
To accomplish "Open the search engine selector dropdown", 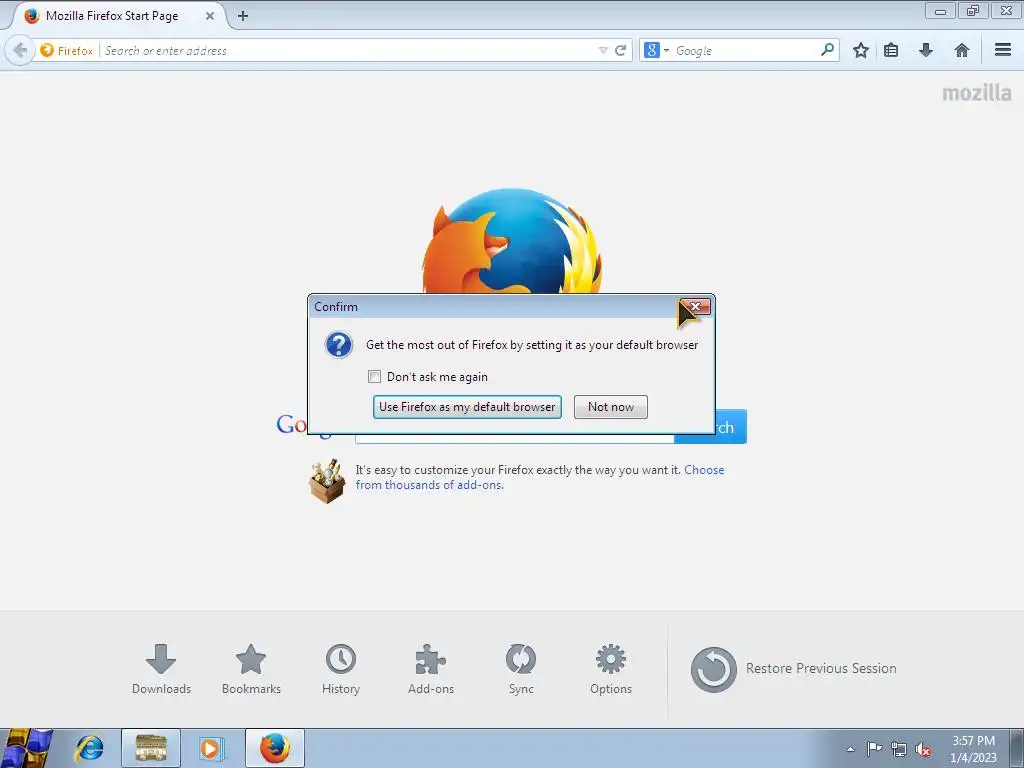I will [656, 50].
